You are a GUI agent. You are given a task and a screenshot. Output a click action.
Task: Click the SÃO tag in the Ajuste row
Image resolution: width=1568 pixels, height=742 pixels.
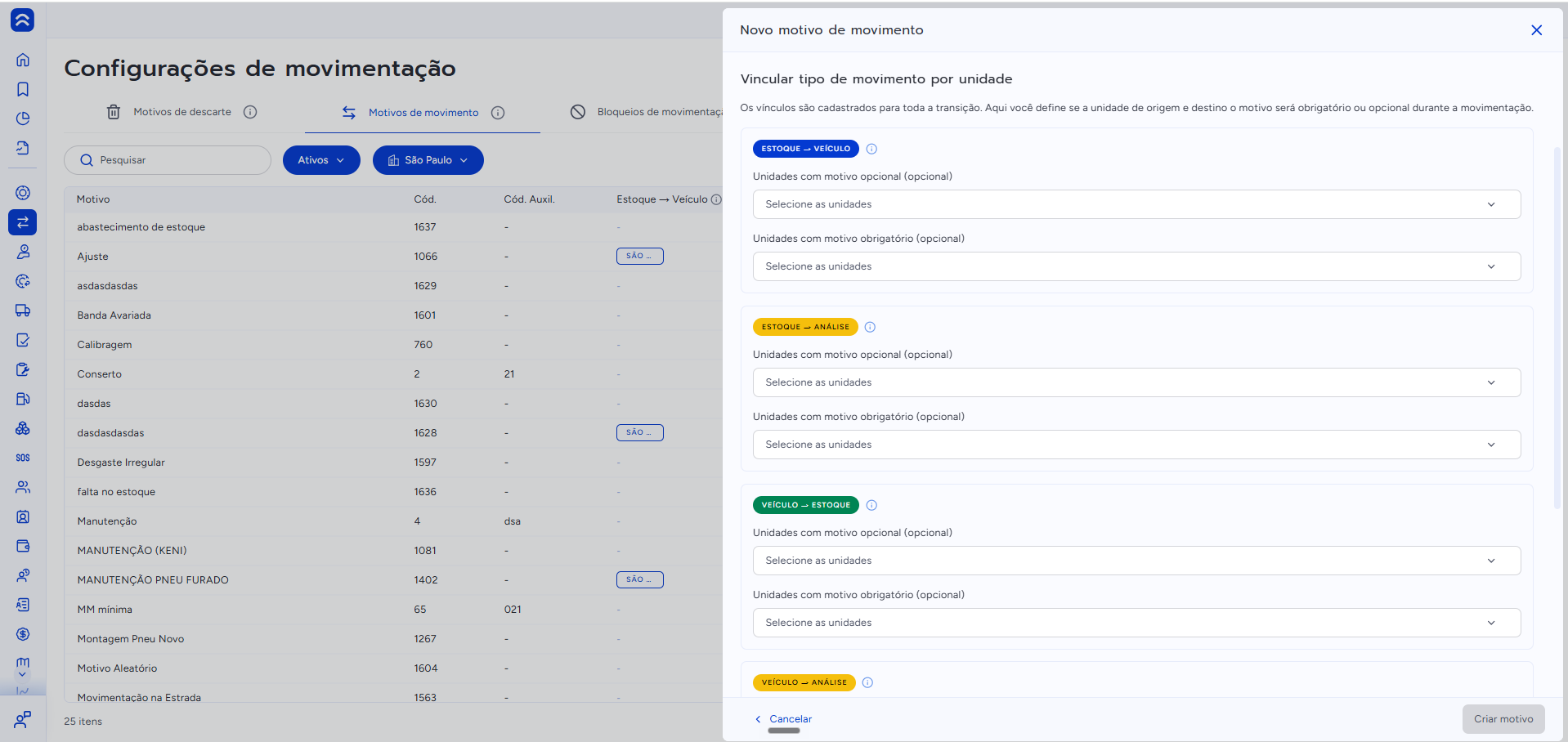(x=639, y=257)
